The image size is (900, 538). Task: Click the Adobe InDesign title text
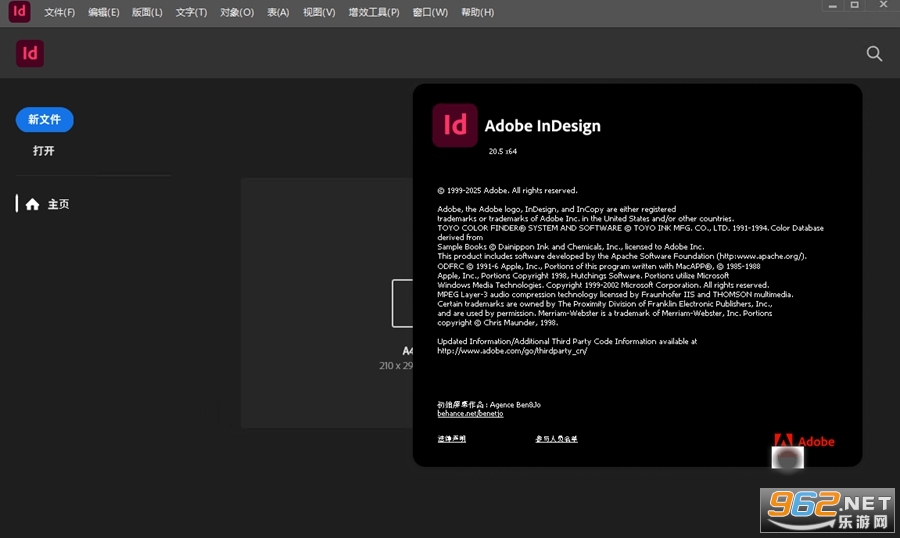pos(542,126)
